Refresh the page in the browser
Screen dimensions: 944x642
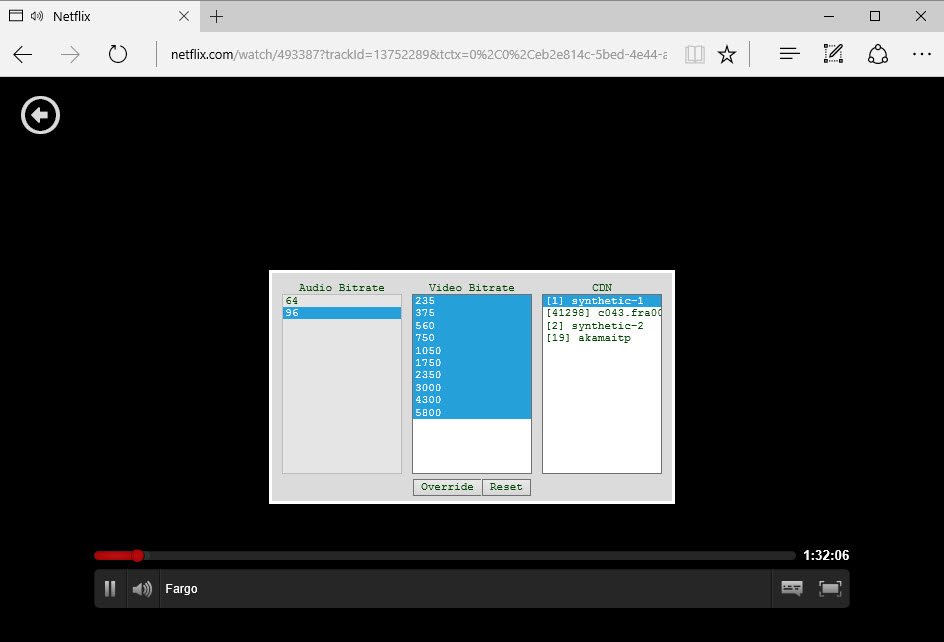click(118, 54)
